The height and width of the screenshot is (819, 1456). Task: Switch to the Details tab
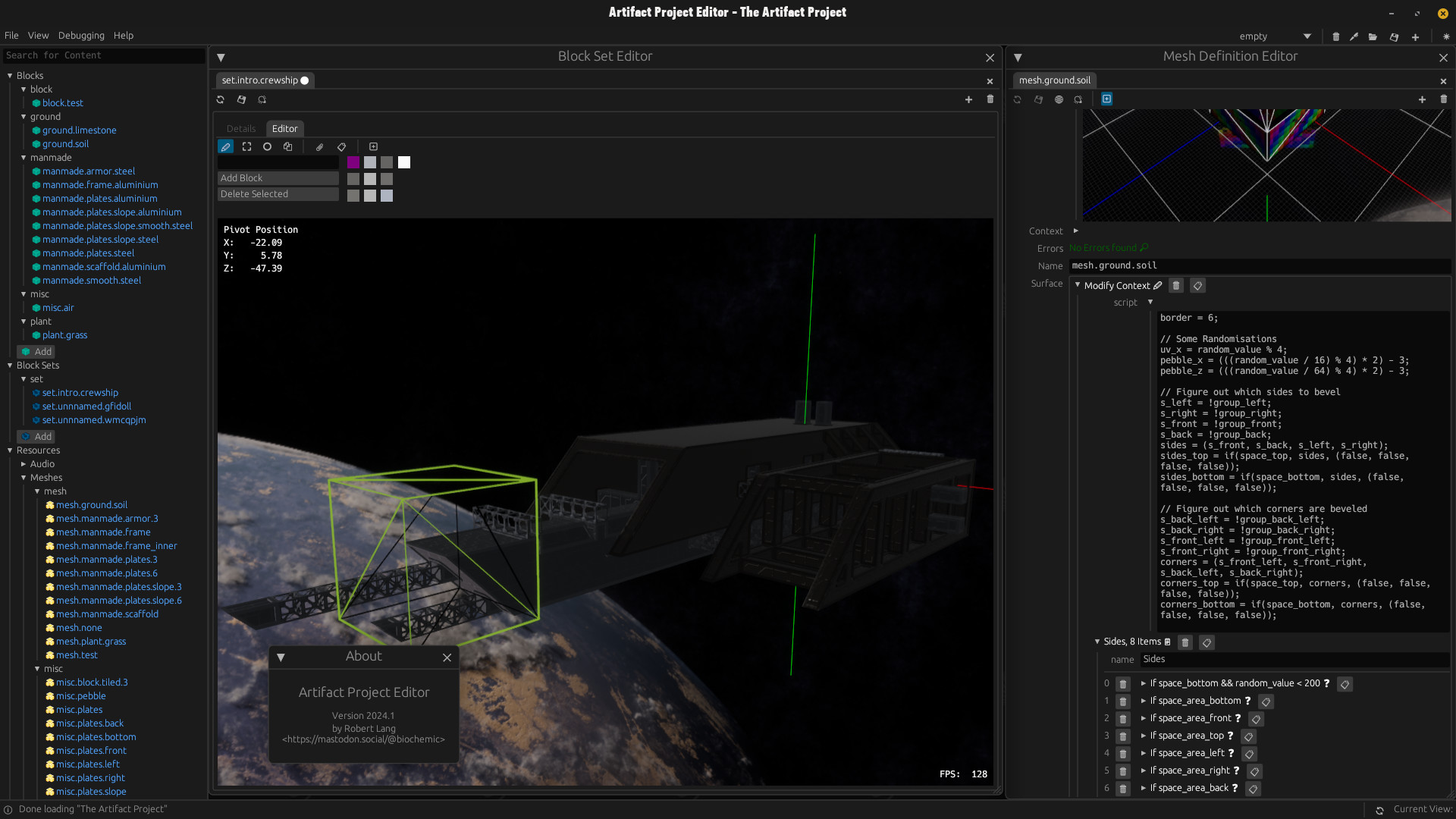click(241, 128)
